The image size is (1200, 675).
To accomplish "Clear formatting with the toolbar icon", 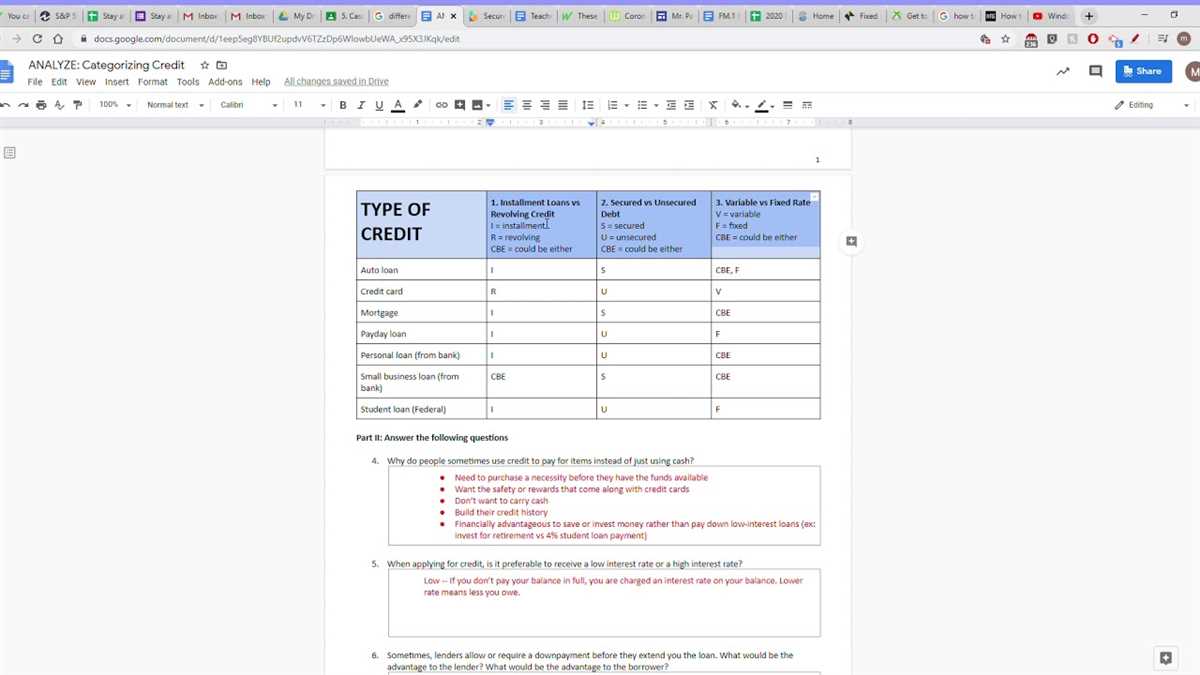I will 713,105.
